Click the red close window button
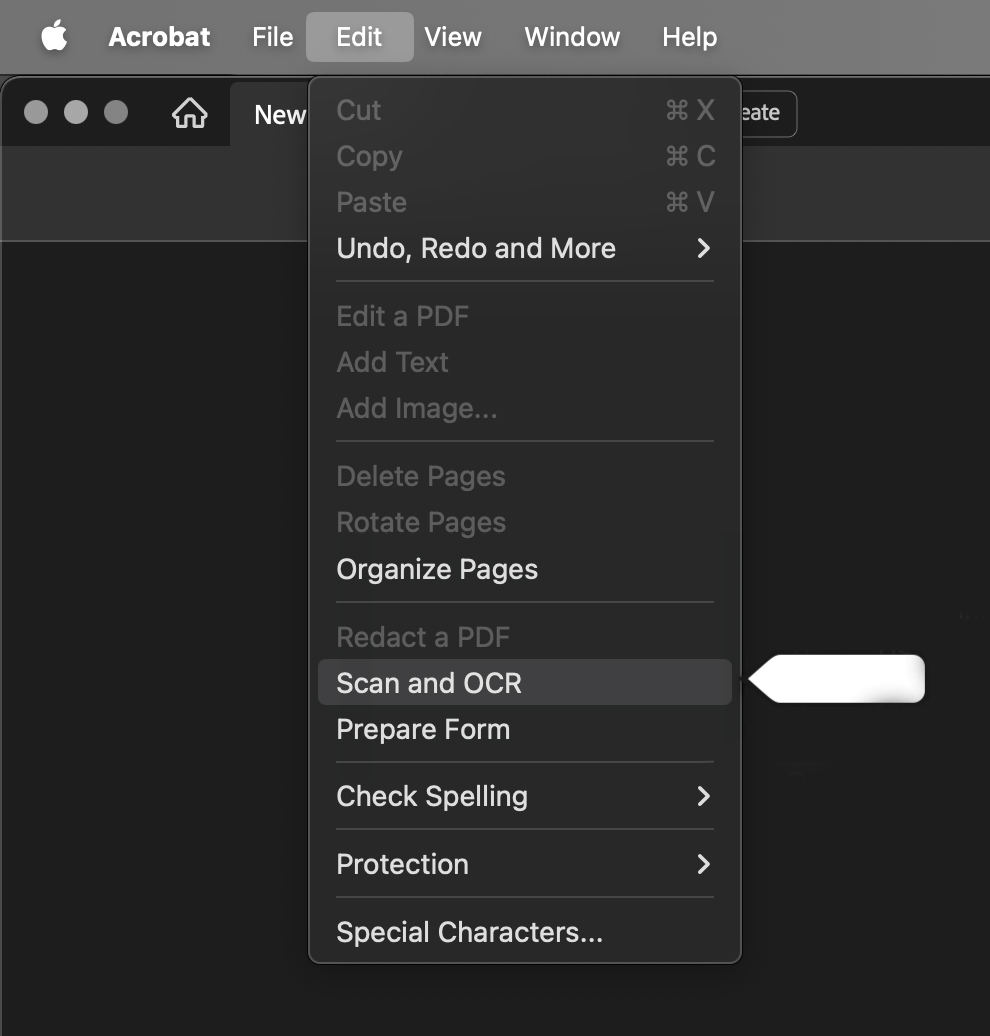Image resolution: width=990 pixels, height=1036 pixels. tap(36, 112)
